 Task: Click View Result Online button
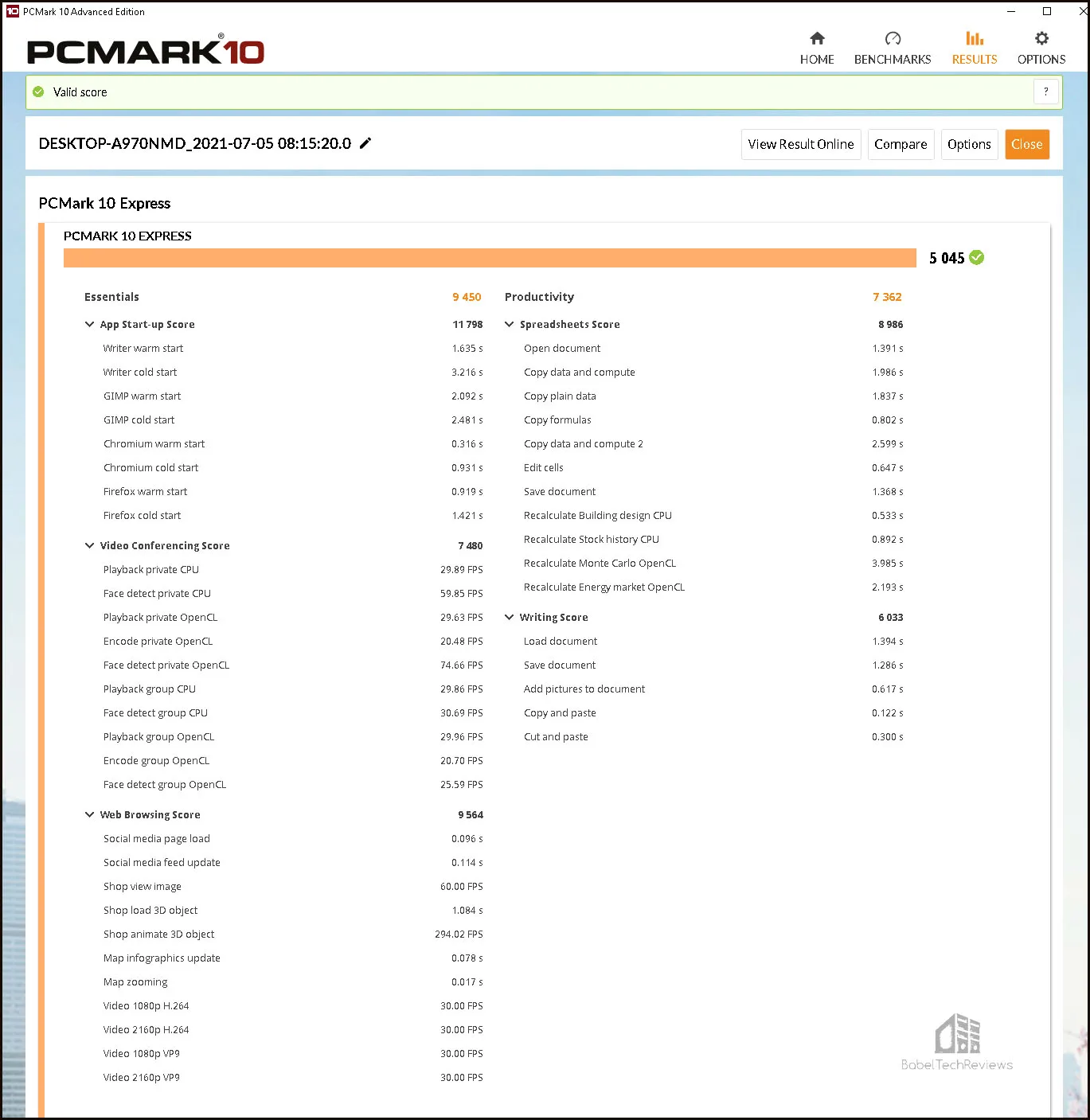click(801, 144)
